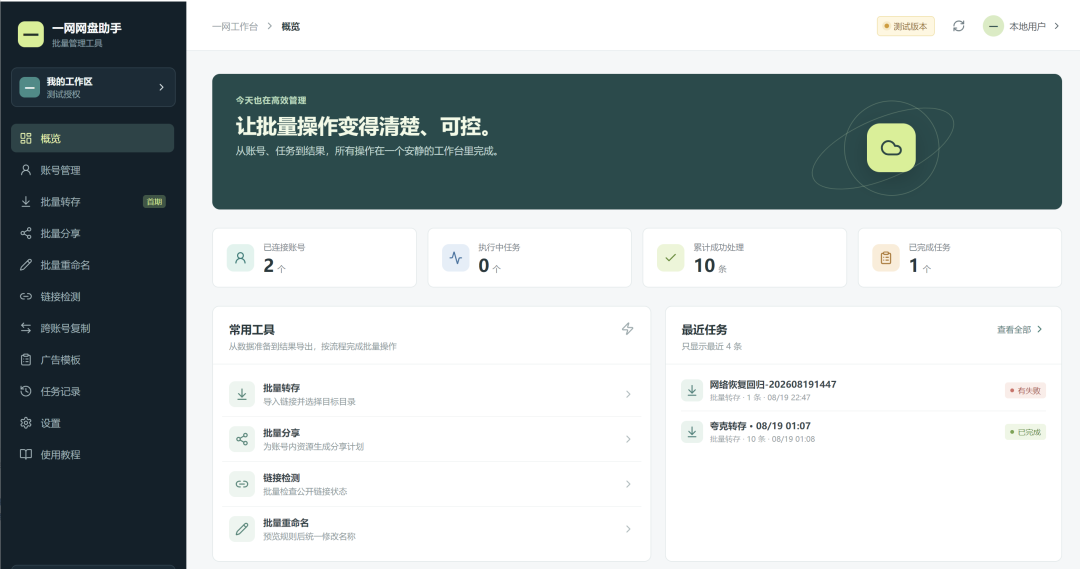The image size is (1080, 569).
Task: Expand the 批量分享 row chevron in 常用工具
Action: [x=628, y=439]
